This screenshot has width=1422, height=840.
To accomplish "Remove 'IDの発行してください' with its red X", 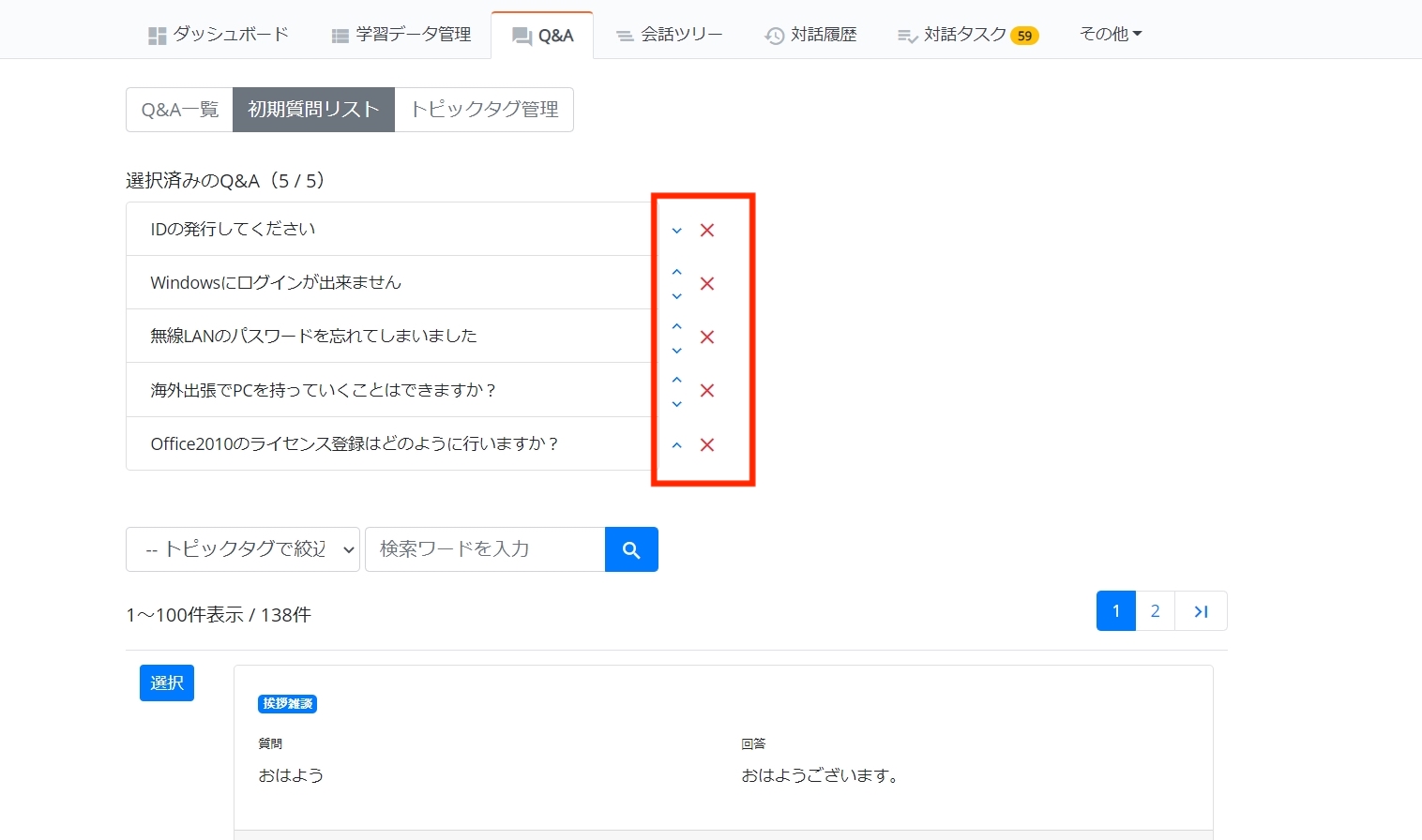I will coord(707,230).
